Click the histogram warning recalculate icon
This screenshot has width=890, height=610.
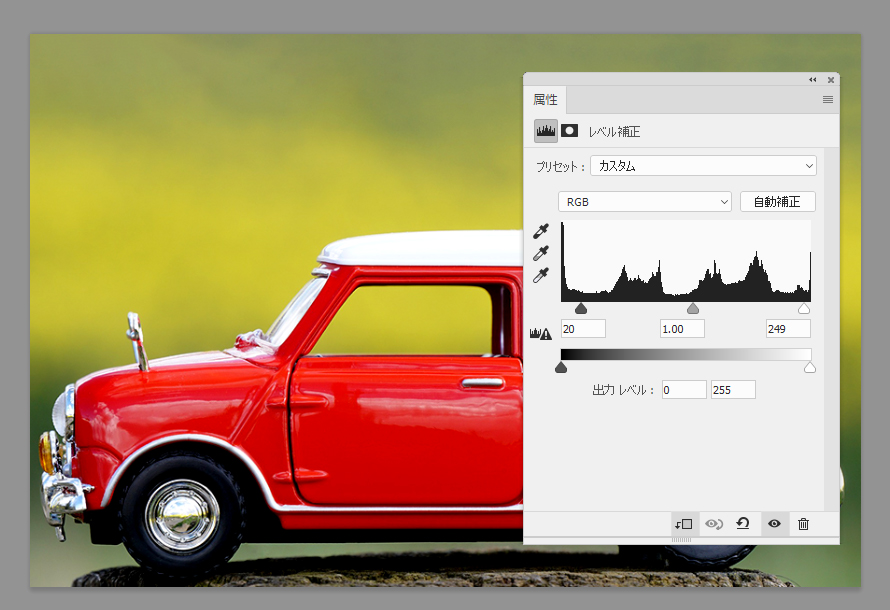click(x=540, y=334)
